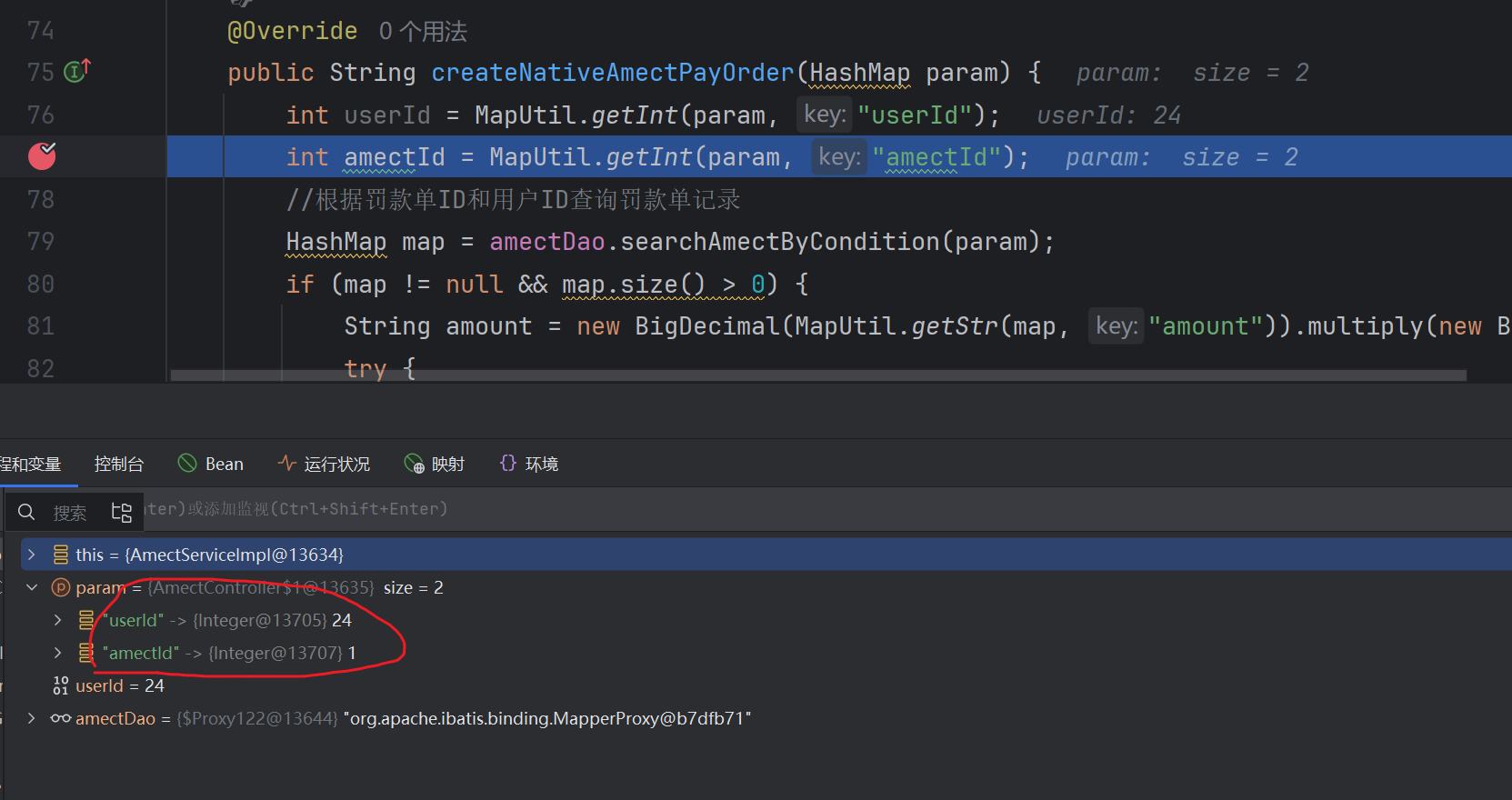Click line number 82 in the gutter
The height and width of the screenshot is (800, 1512).
[x=41, y=368]
